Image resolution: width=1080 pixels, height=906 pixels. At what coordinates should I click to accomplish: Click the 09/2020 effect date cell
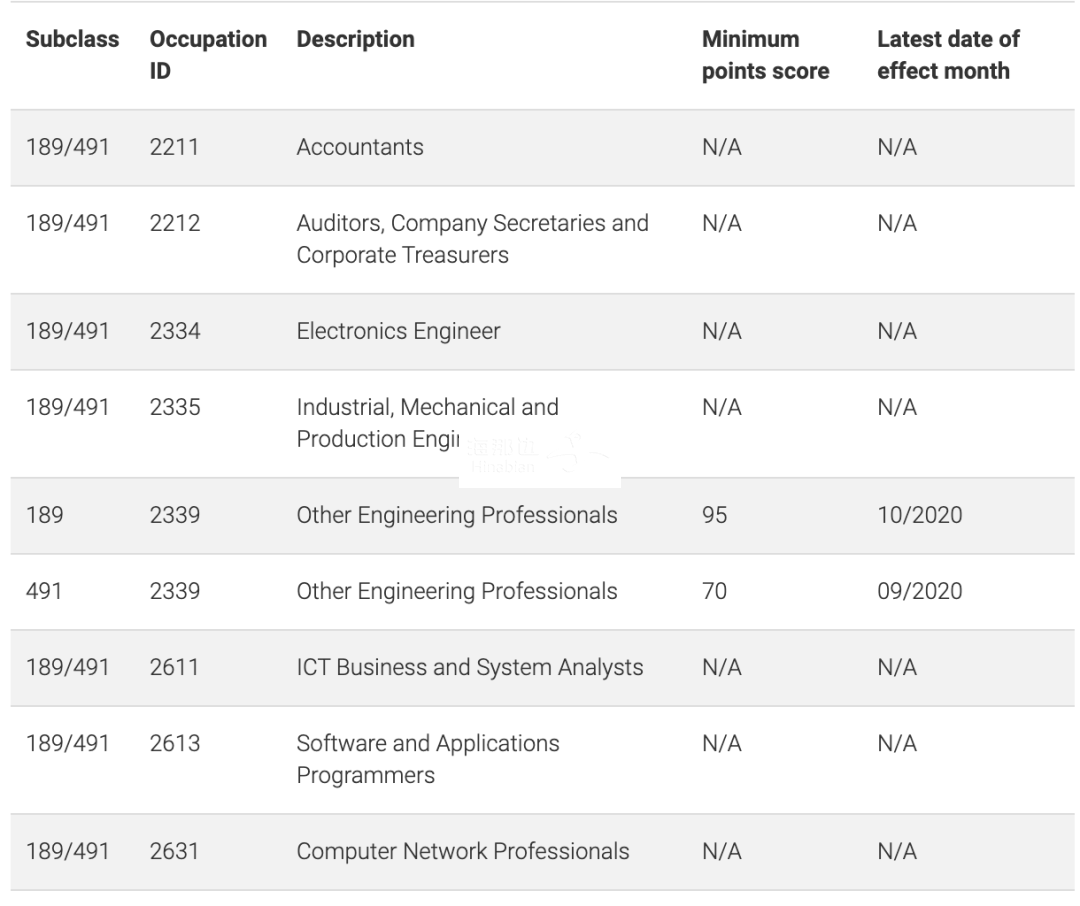point(919,591)
